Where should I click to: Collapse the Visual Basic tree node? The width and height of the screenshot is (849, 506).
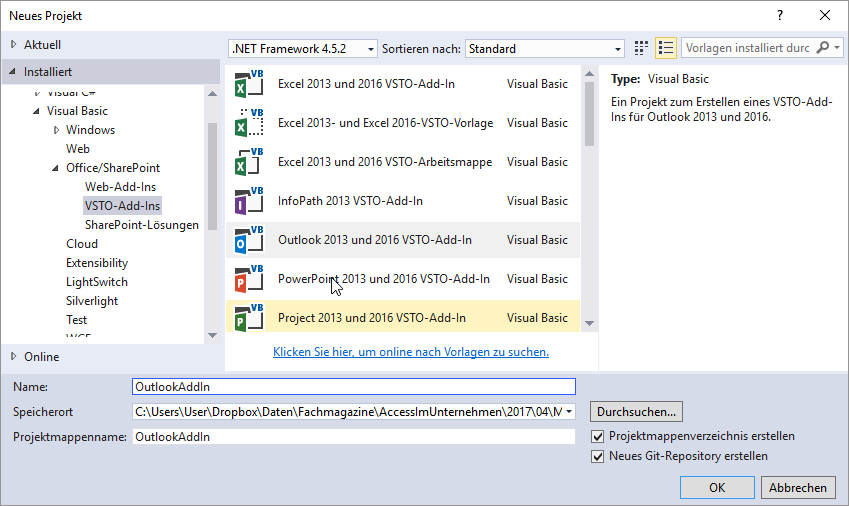(x=36, y=111)
